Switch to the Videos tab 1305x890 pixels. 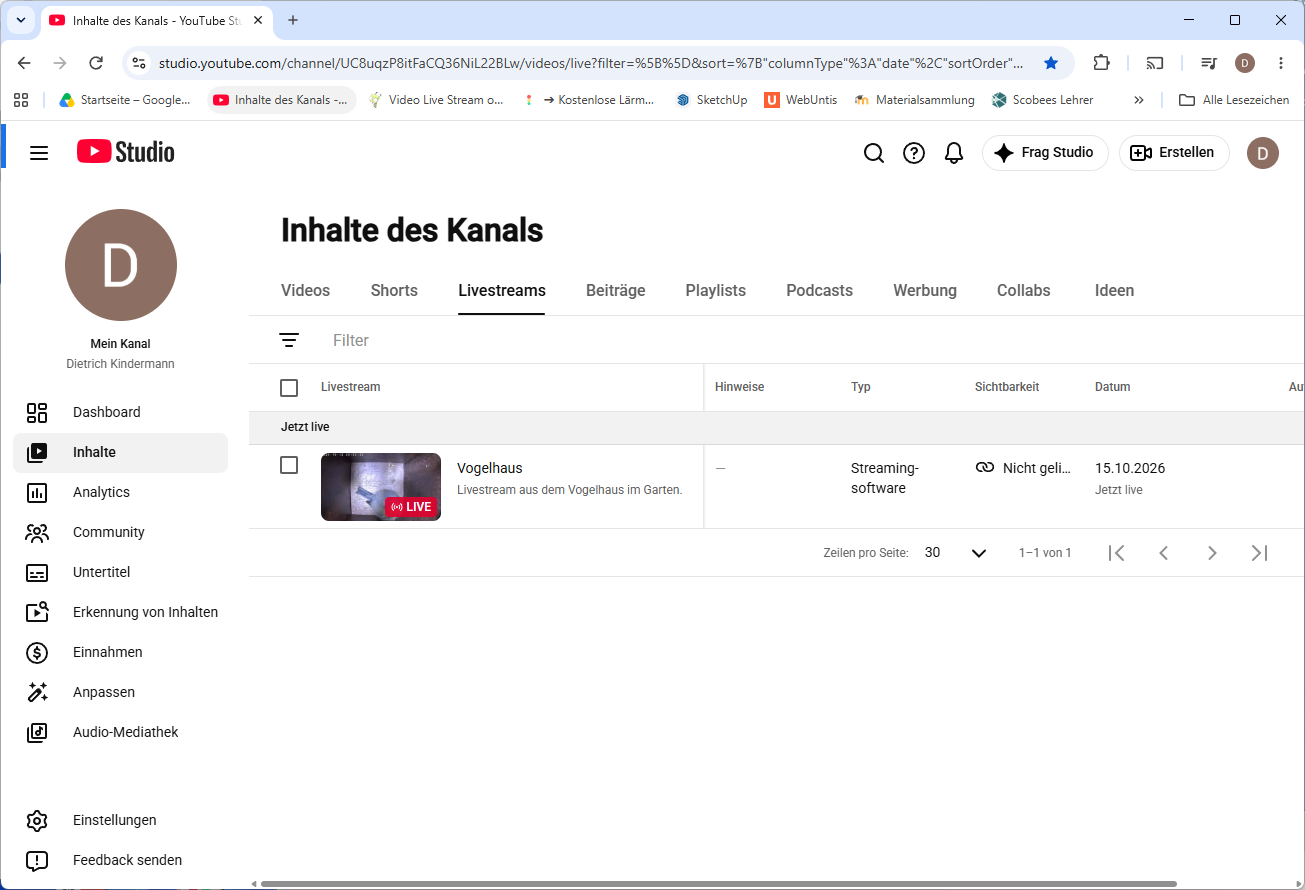(x=305, y=291)
